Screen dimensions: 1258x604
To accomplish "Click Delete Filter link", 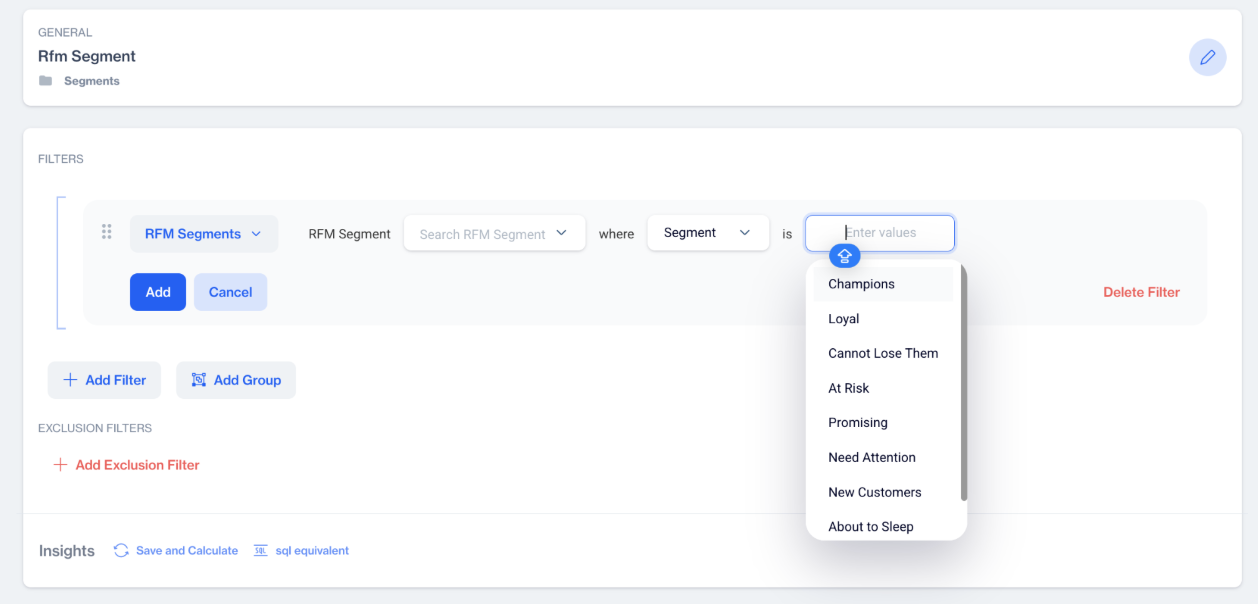I will click(1141, 292).
